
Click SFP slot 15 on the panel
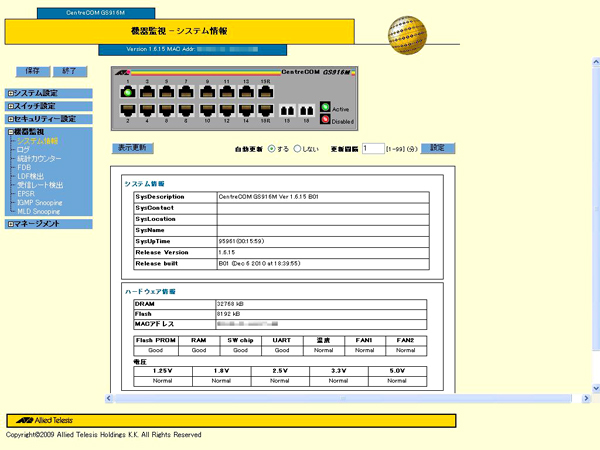(287, 111)
